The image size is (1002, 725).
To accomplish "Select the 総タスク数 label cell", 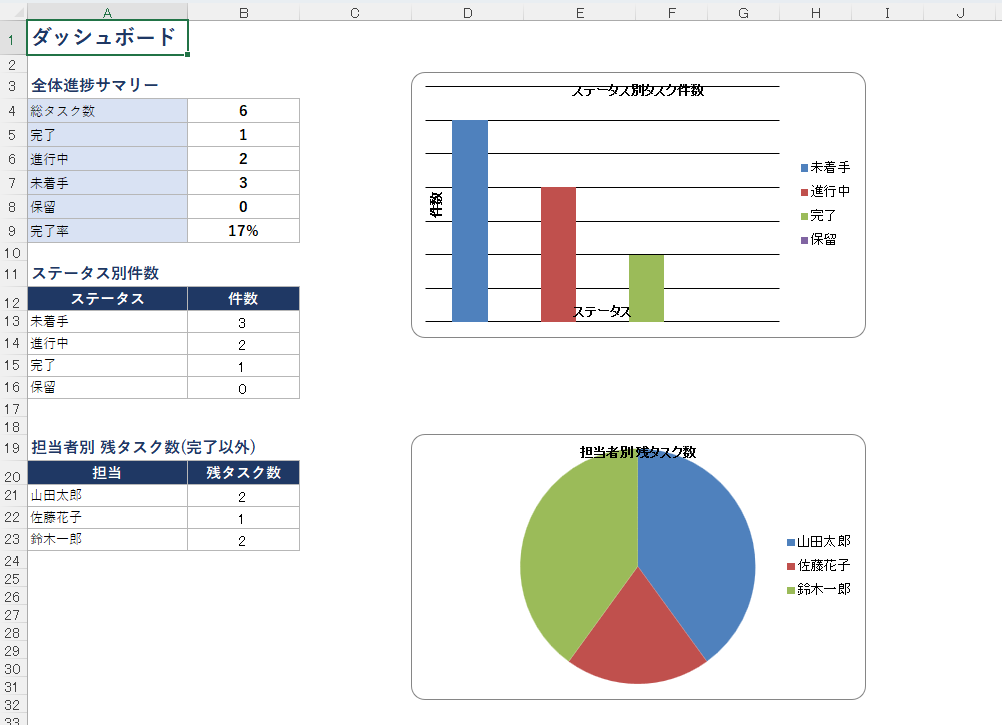I will point(107,111).
